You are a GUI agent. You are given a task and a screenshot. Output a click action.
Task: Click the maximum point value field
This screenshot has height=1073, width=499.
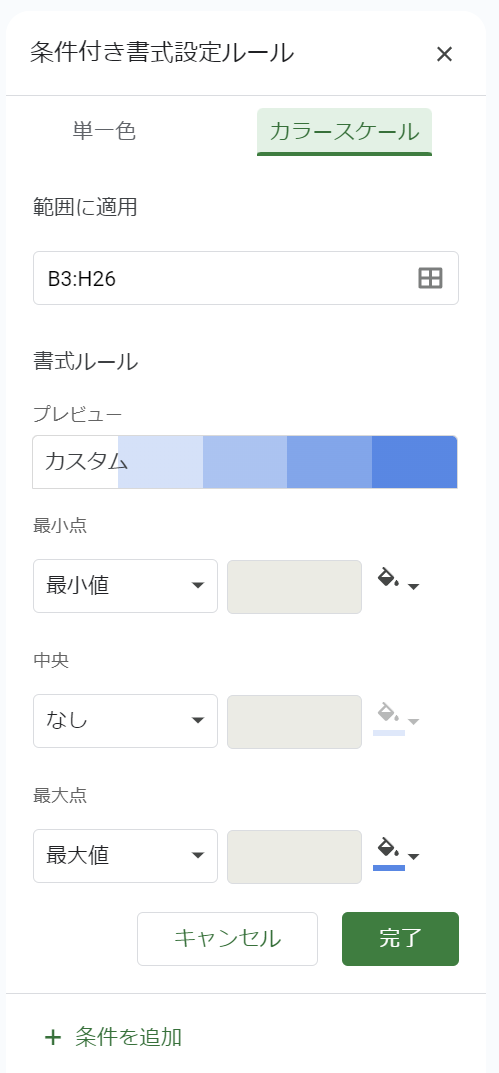[x=294, y=856]
